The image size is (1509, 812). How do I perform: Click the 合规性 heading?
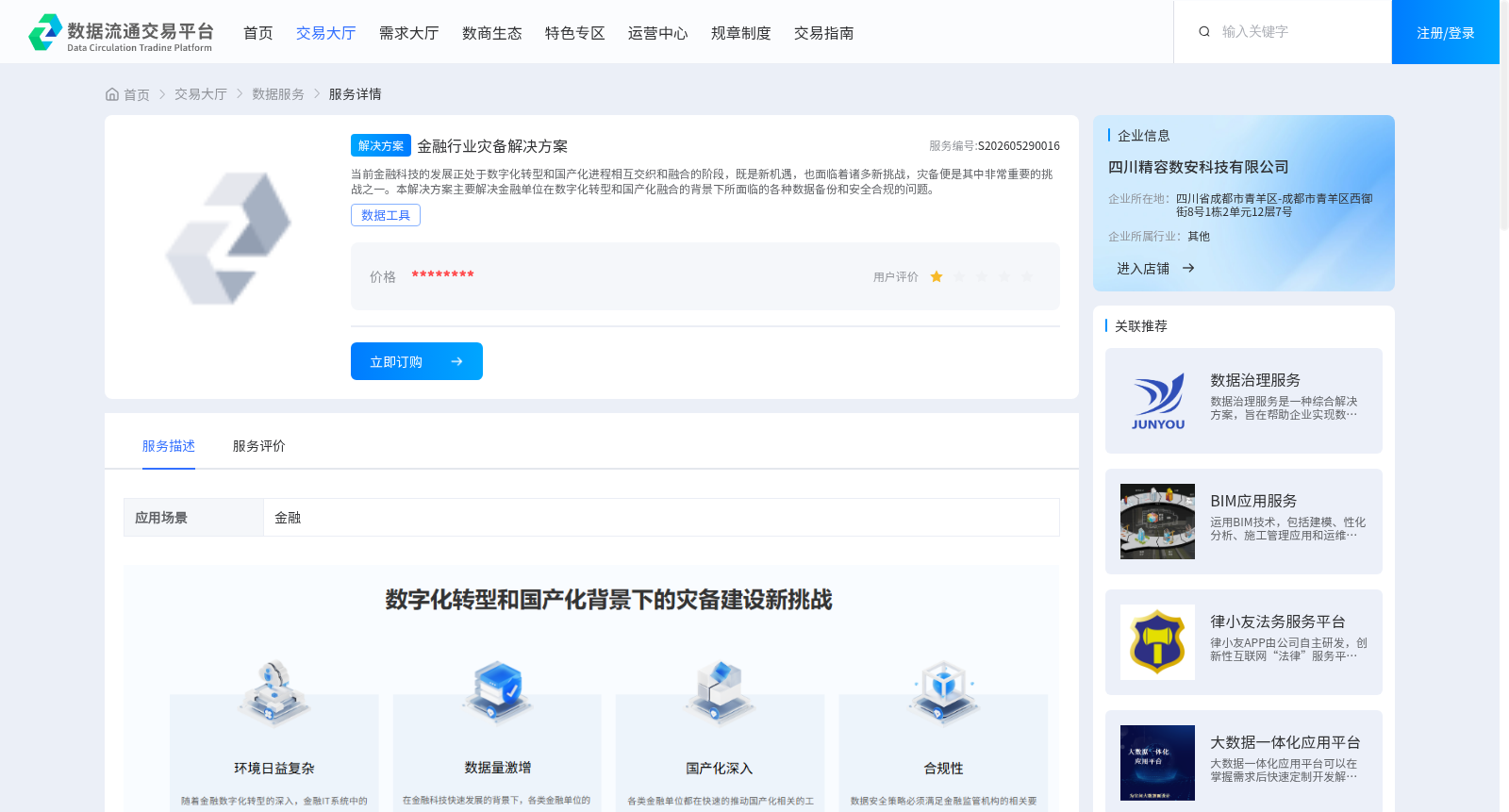(x=943, y=769)
